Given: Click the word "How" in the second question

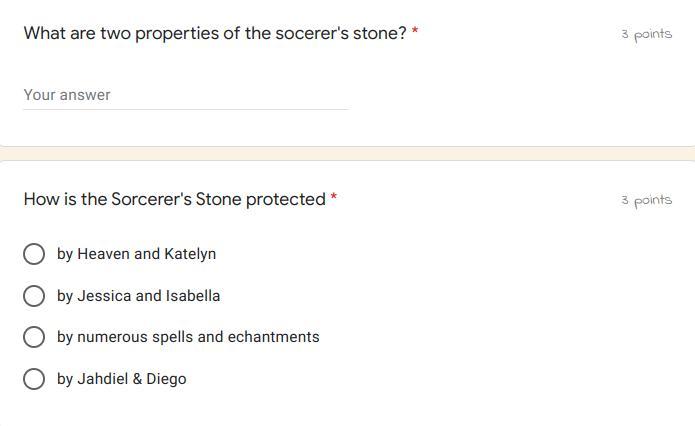Looking at the screenshot, I should (x=41, y=199).
